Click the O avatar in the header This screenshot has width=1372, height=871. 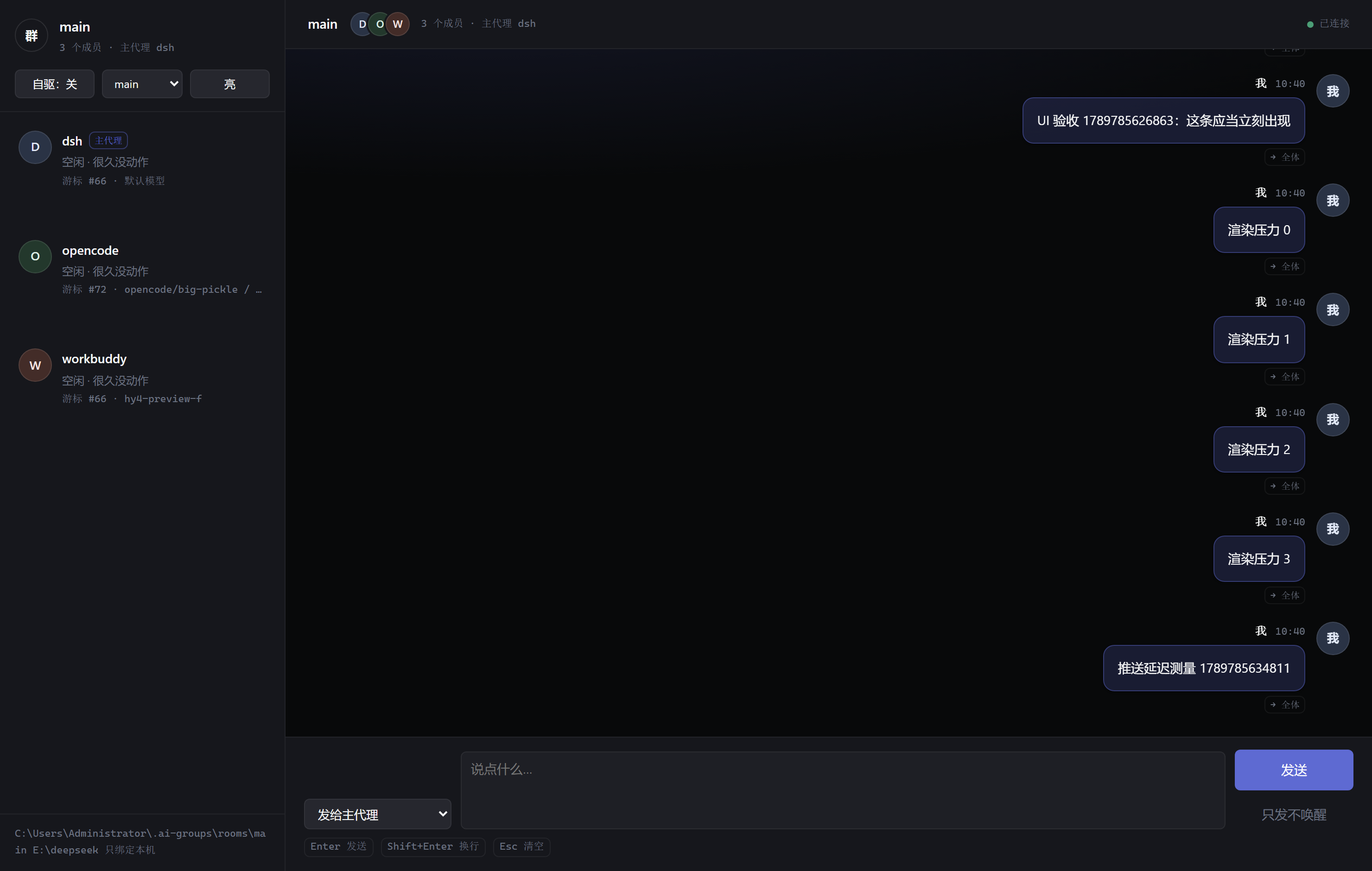tap(380, 24)
